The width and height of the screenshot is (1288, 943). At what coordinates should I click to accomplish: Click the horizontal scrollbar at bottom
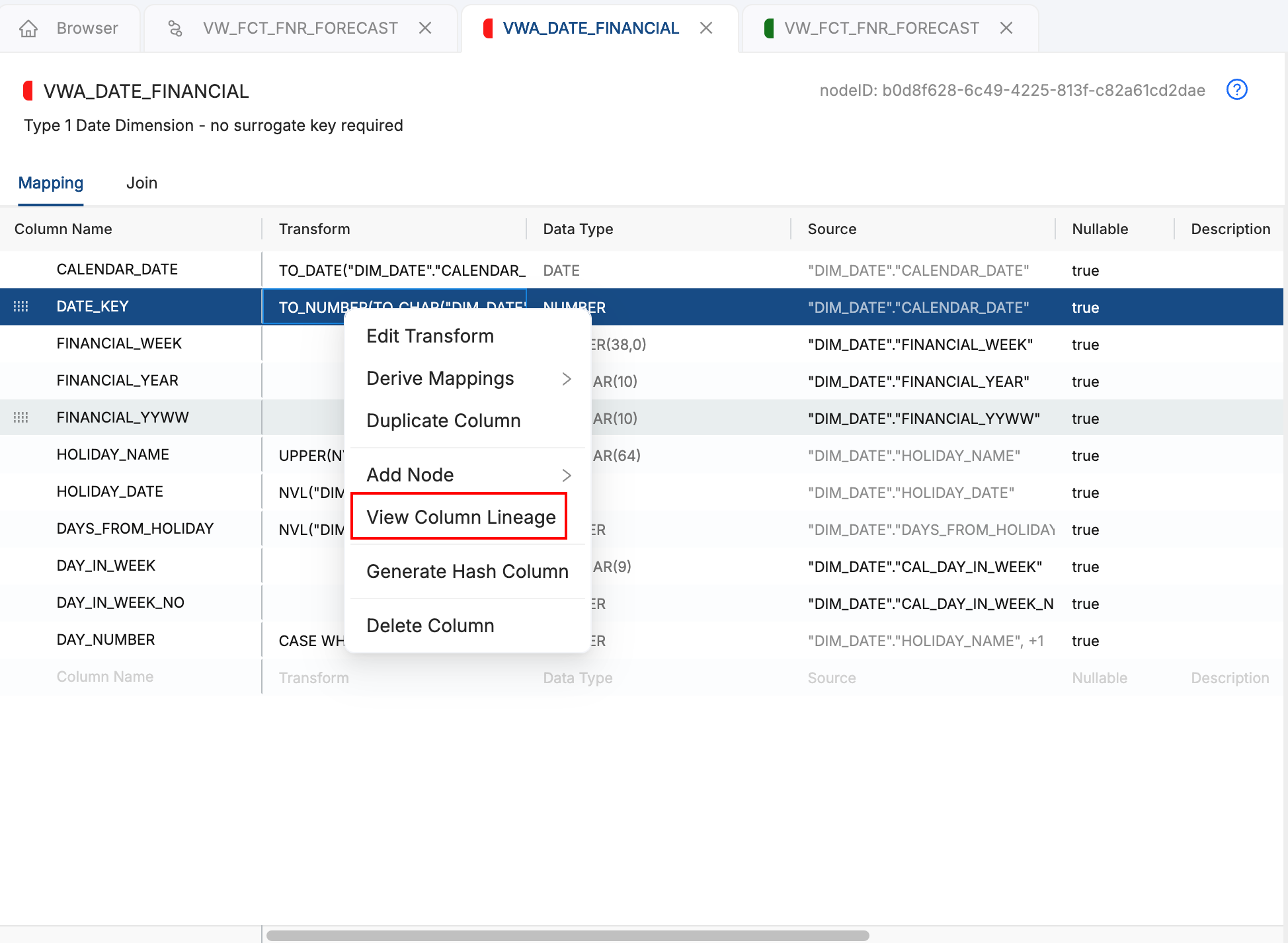(567, 935)
